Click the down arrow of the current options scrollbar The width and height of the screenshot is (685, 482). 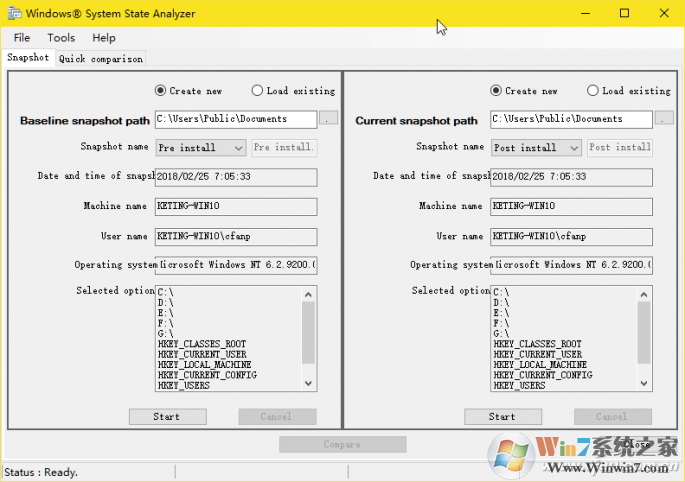click(644, 383)
